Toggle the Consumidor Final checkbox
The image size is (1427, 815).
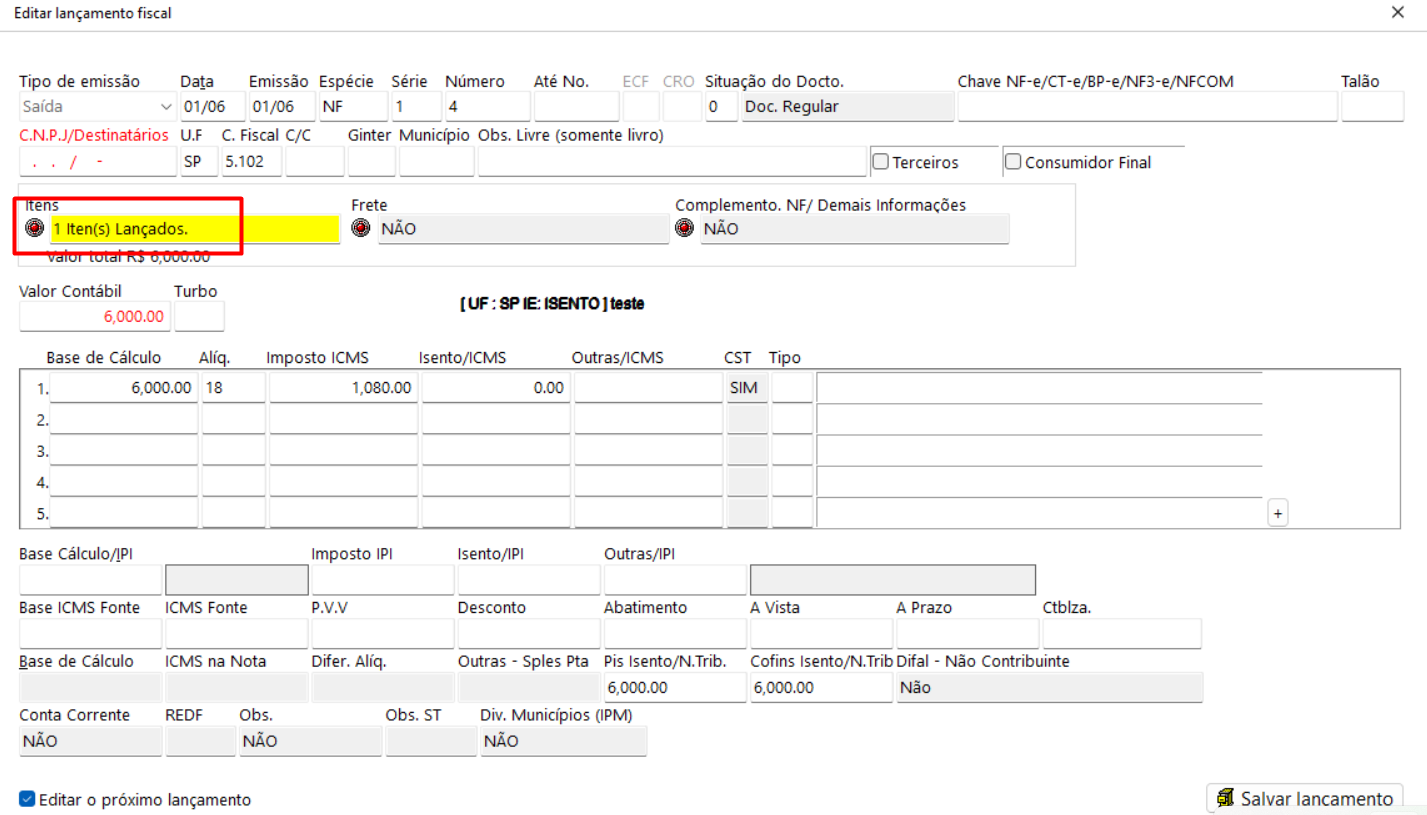point(1013,161)
